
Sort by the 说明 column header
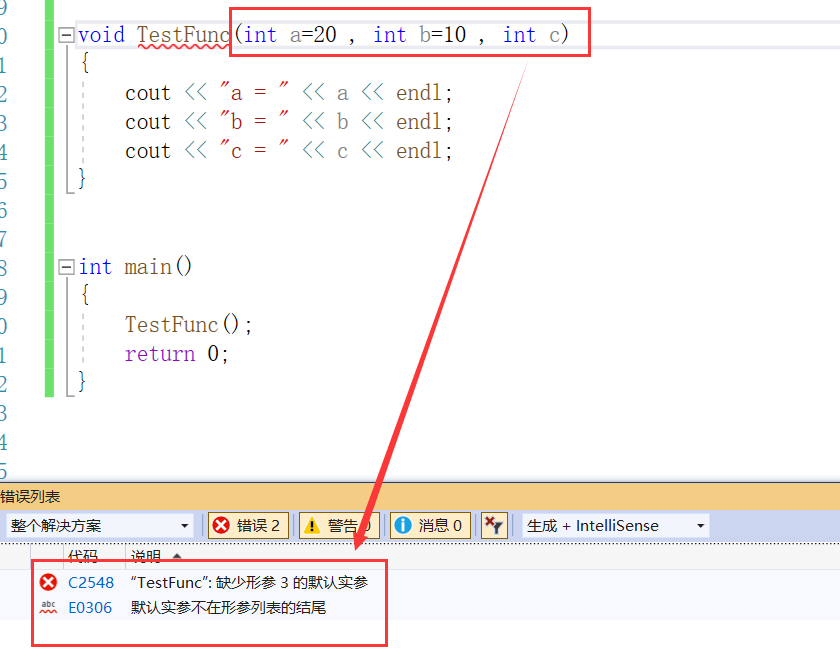(x=146, y=557)
